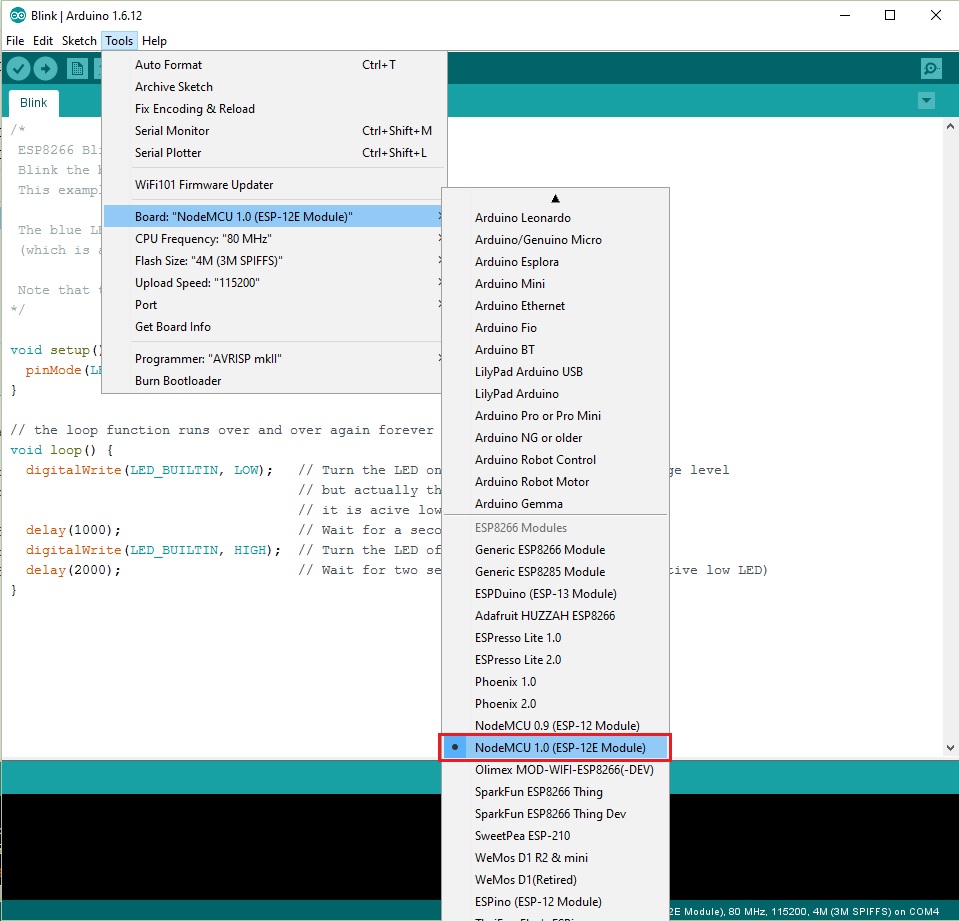Screen dimensions: 959x921
Task: Click Get Board Info
Action: point(273,327)
